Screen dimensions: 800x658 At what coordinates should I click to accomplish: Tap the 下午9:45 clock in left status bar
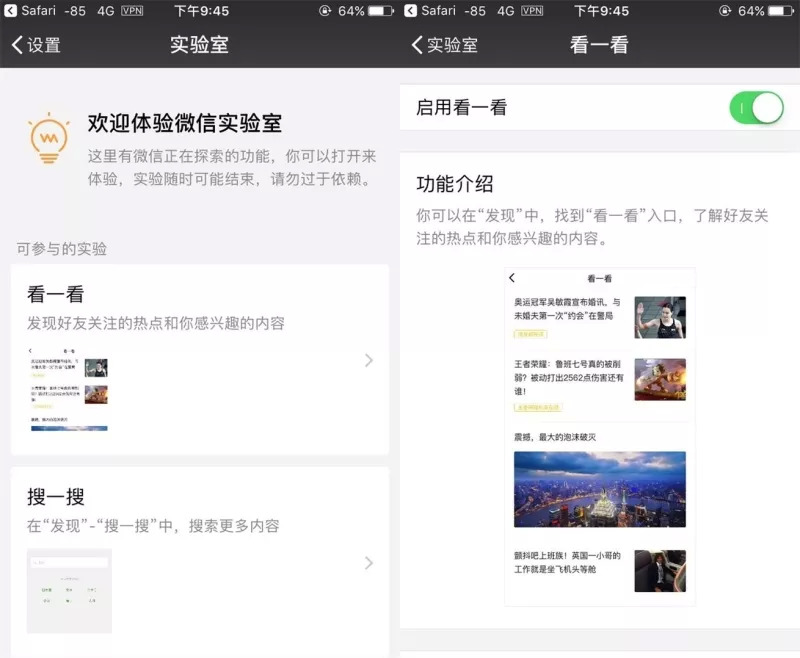202,11
